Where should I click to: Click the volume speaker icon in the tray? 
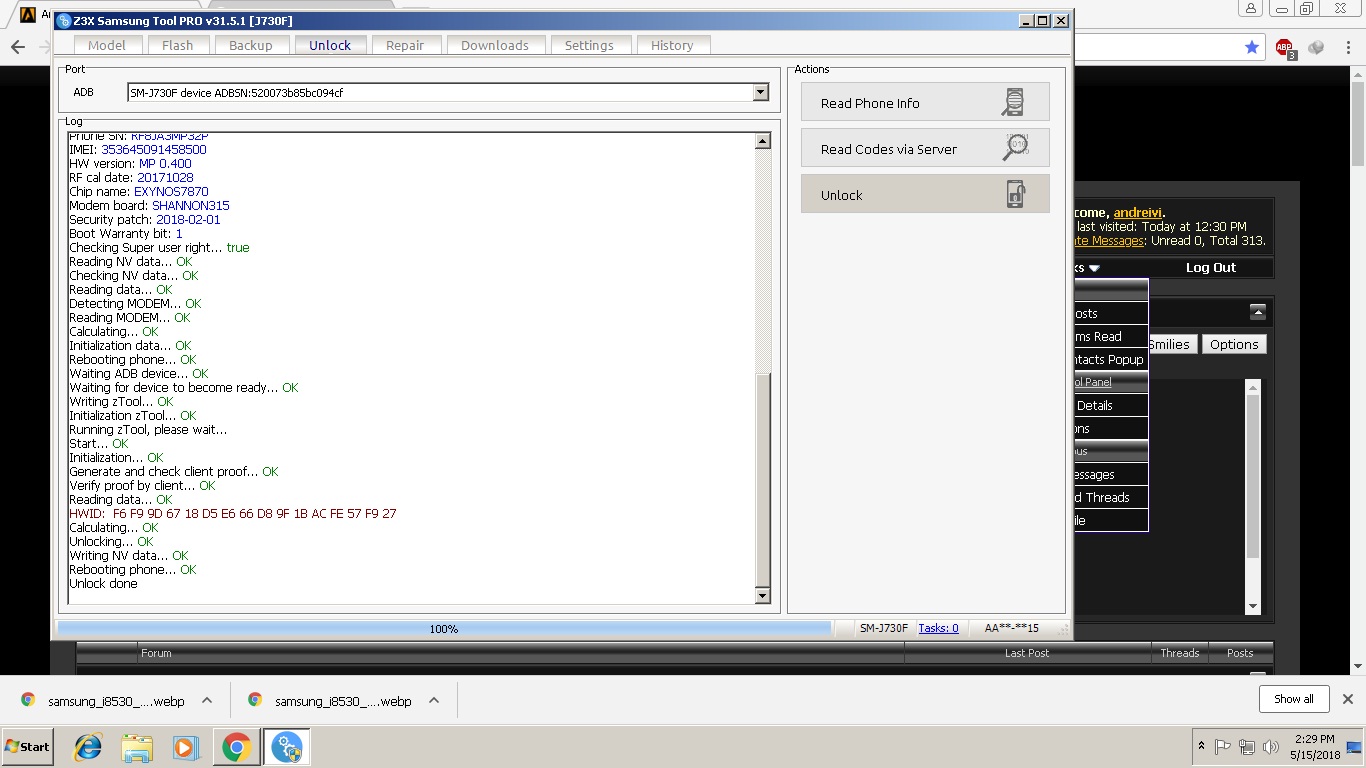pos(1271,747)
